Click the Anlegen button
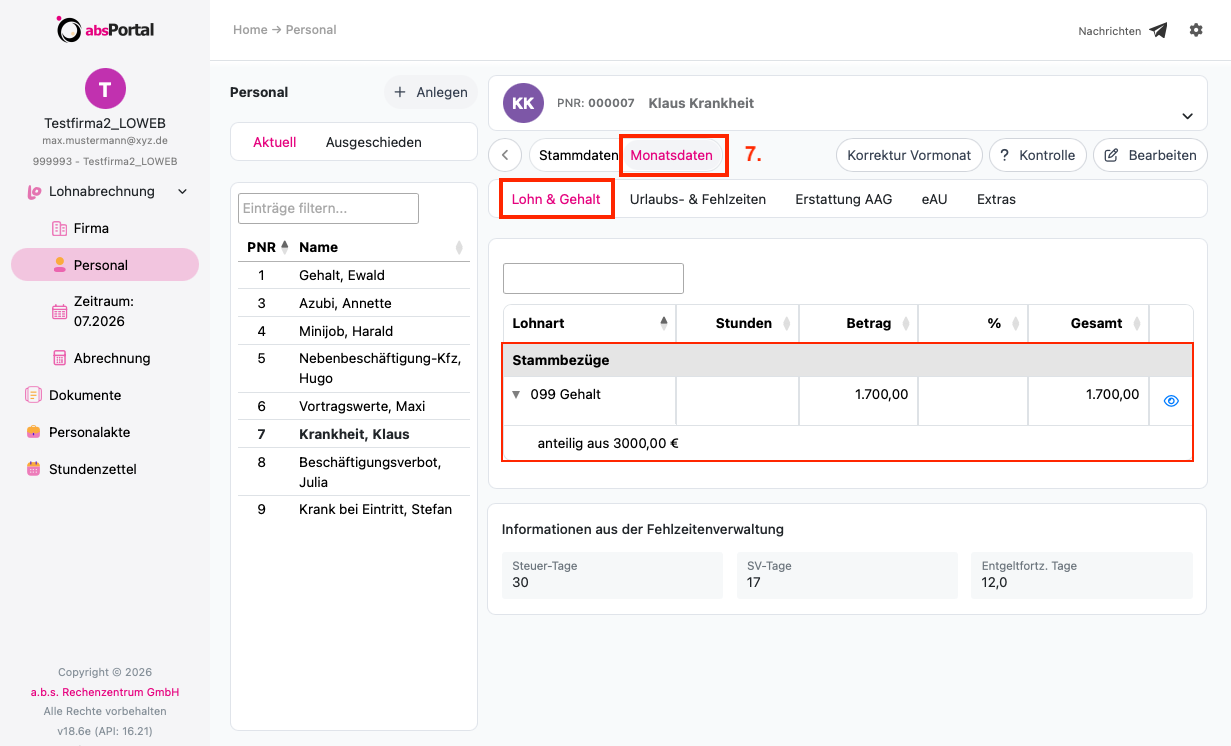This screenshot has width=1231, height=746. tap(431, 92)
